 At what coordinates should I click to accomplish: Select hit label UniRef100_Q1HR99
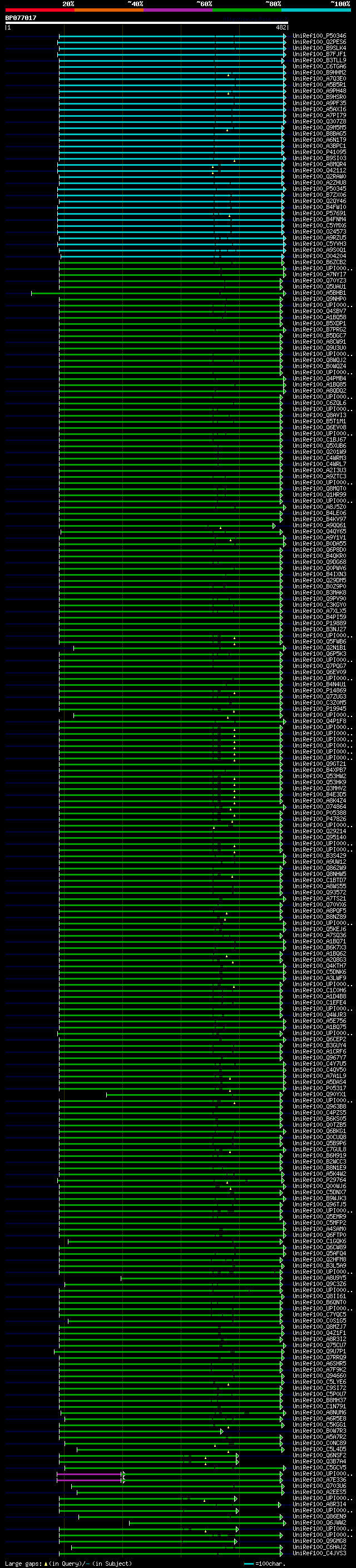click(x=319, y=494)
